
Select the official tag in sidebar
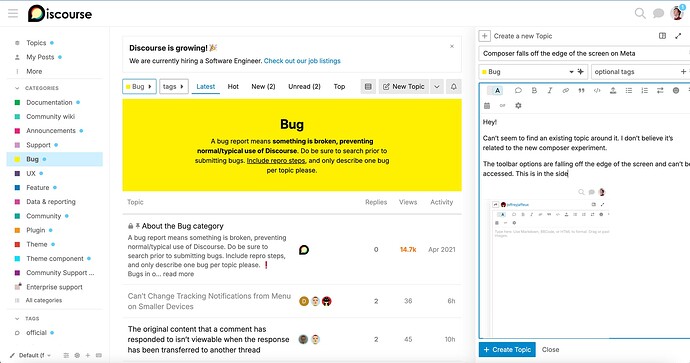point(36,333)
